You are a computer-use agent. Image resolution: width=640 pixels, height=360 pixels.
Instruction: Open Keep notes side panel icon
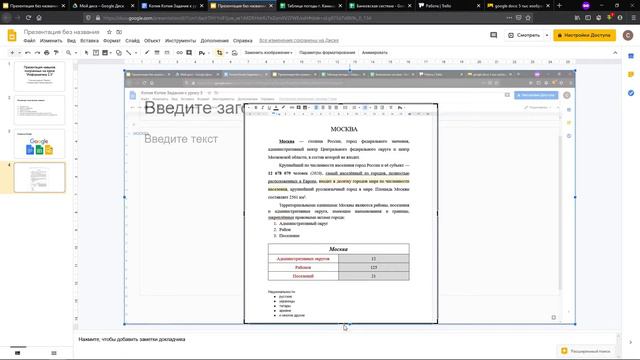pyautogui.click(x=631, y=74)
